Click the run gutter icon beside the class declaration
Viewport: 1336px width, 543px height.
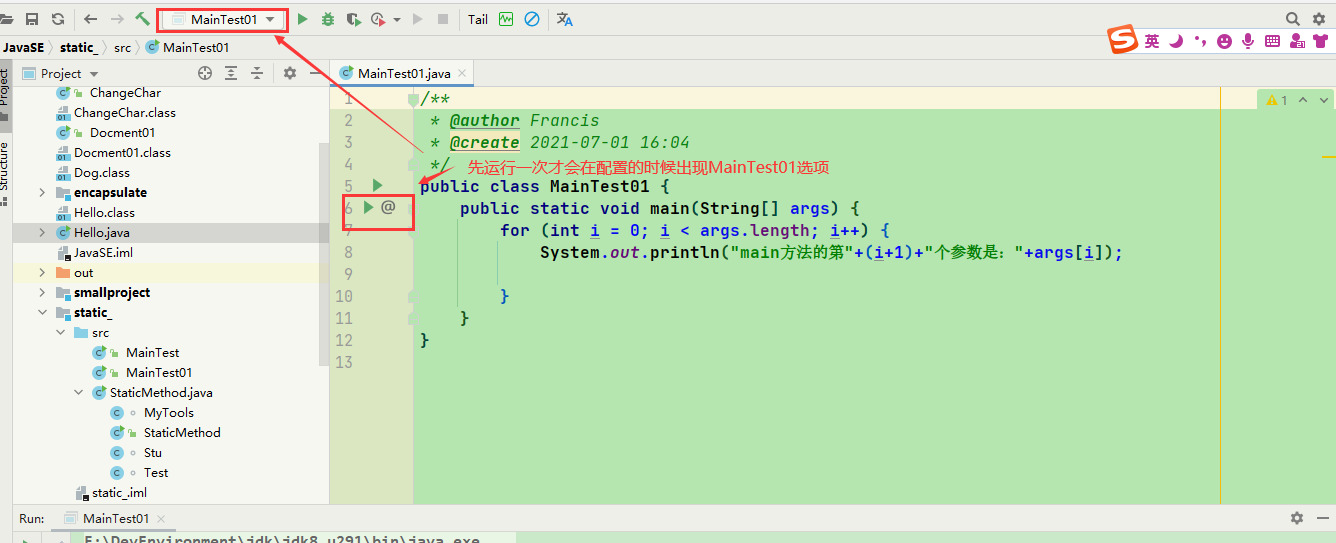pyautogui.click(x=377, y=185)
